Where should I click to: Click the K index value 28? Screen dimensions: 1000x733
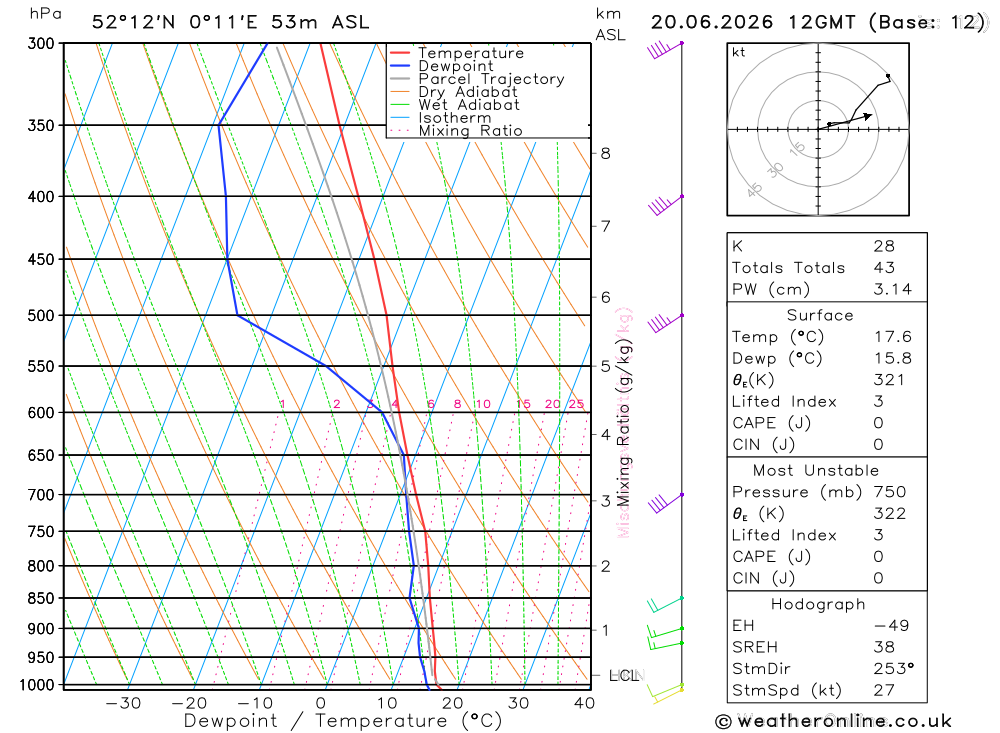pyautogui.click(x=884, y=246)
